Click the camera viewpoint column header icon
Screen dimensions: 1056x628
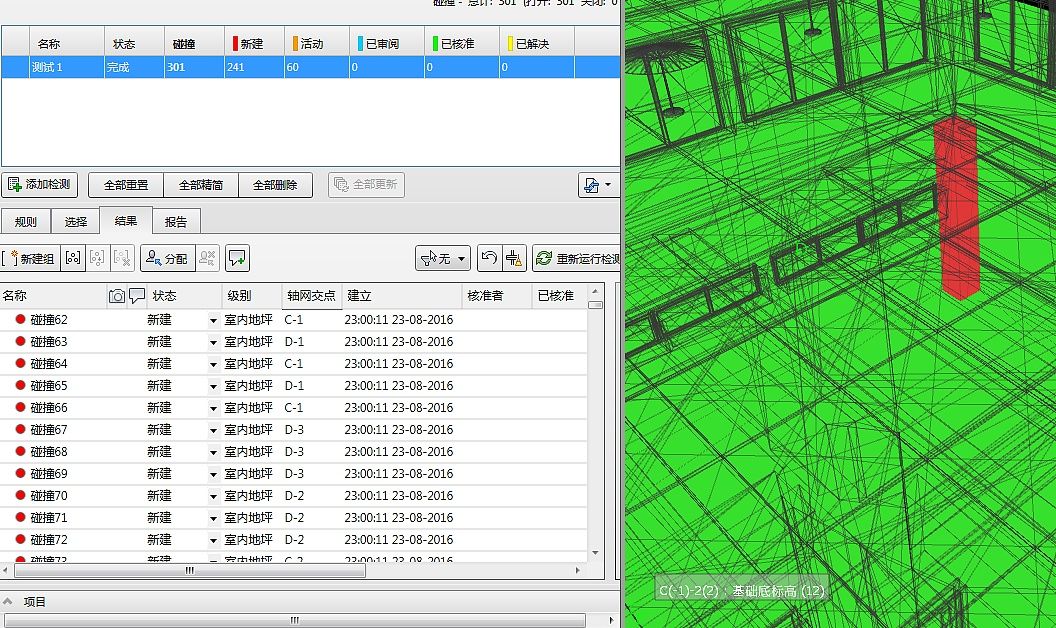point(117,296)
